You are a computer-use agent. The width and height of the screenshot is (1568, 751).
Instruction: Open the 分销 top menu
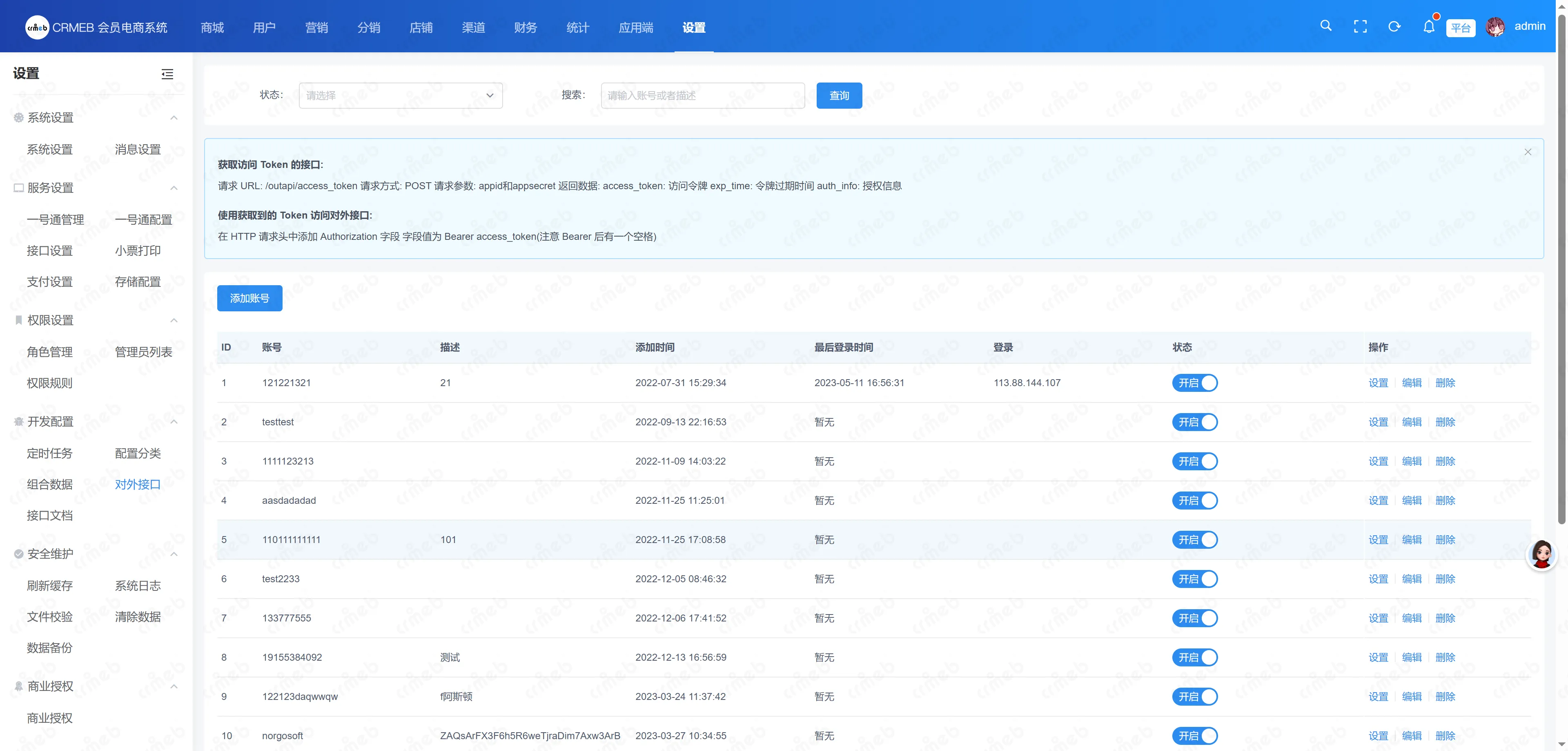pyautogui.click(x=369, y=27)
